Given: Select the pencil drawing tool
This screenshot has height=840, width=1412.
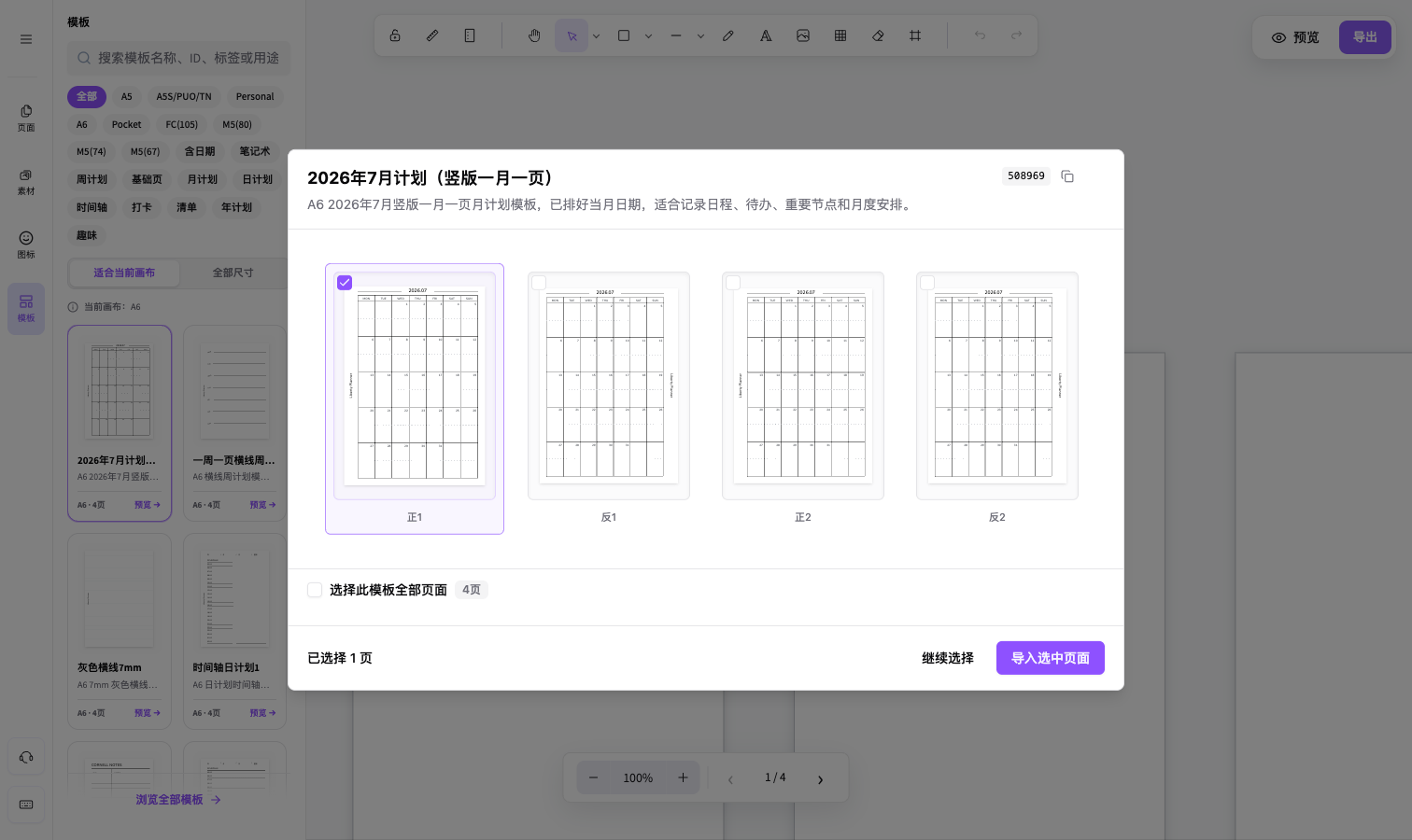Looking at the screenshot, I should pyautogui.click(x=728, y=35).
